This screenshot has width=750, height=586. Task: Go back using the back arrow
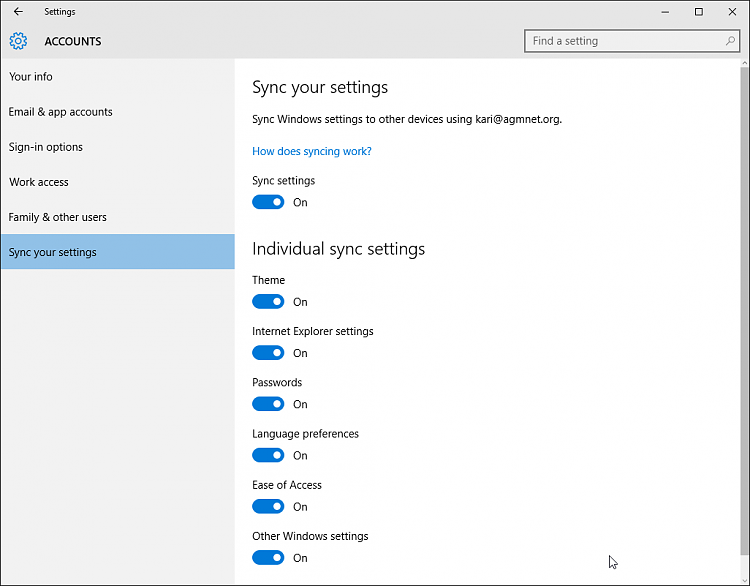18,11
